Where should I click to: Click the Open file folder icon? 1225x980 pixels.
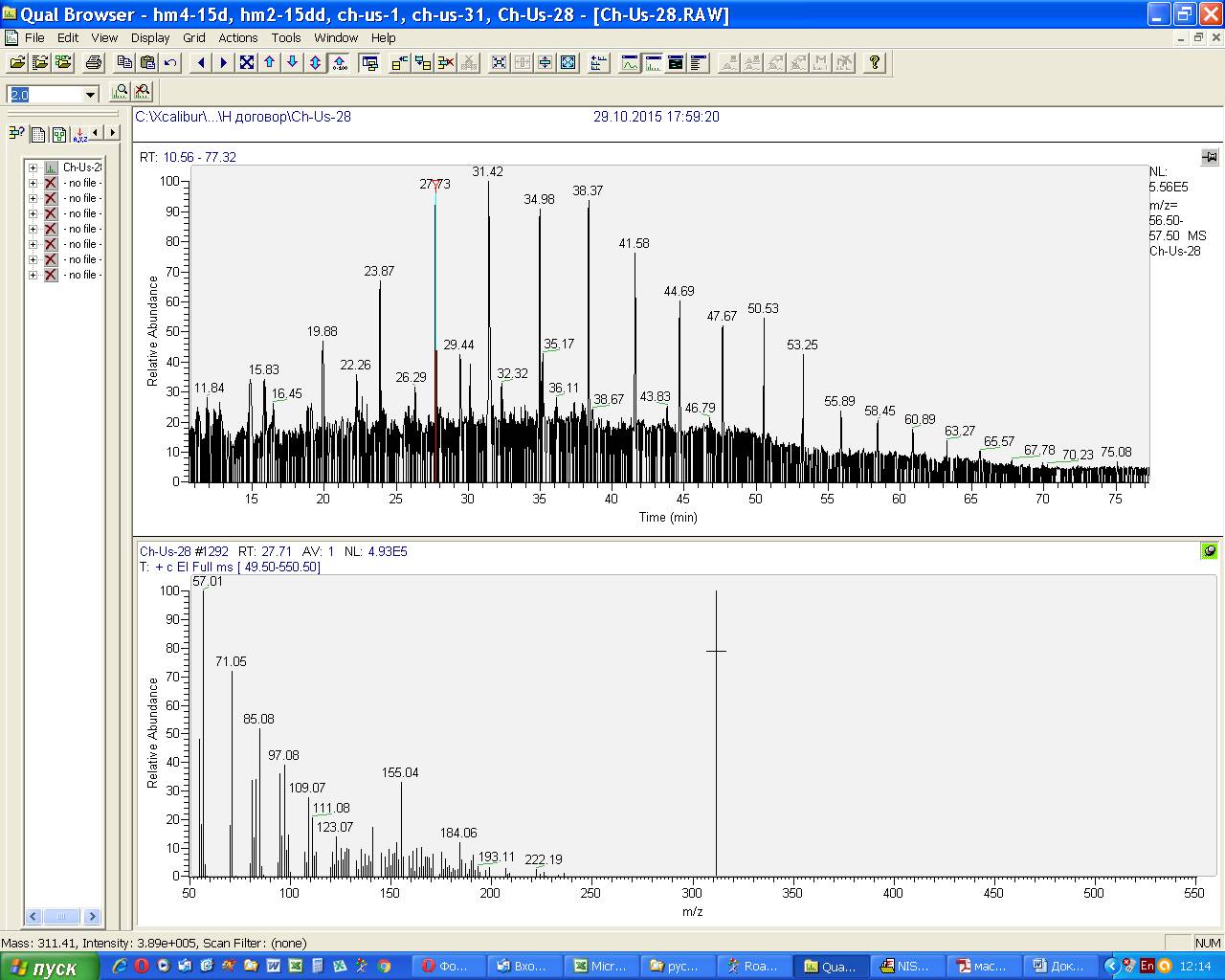pyautogui.click(x=17, y=63)
